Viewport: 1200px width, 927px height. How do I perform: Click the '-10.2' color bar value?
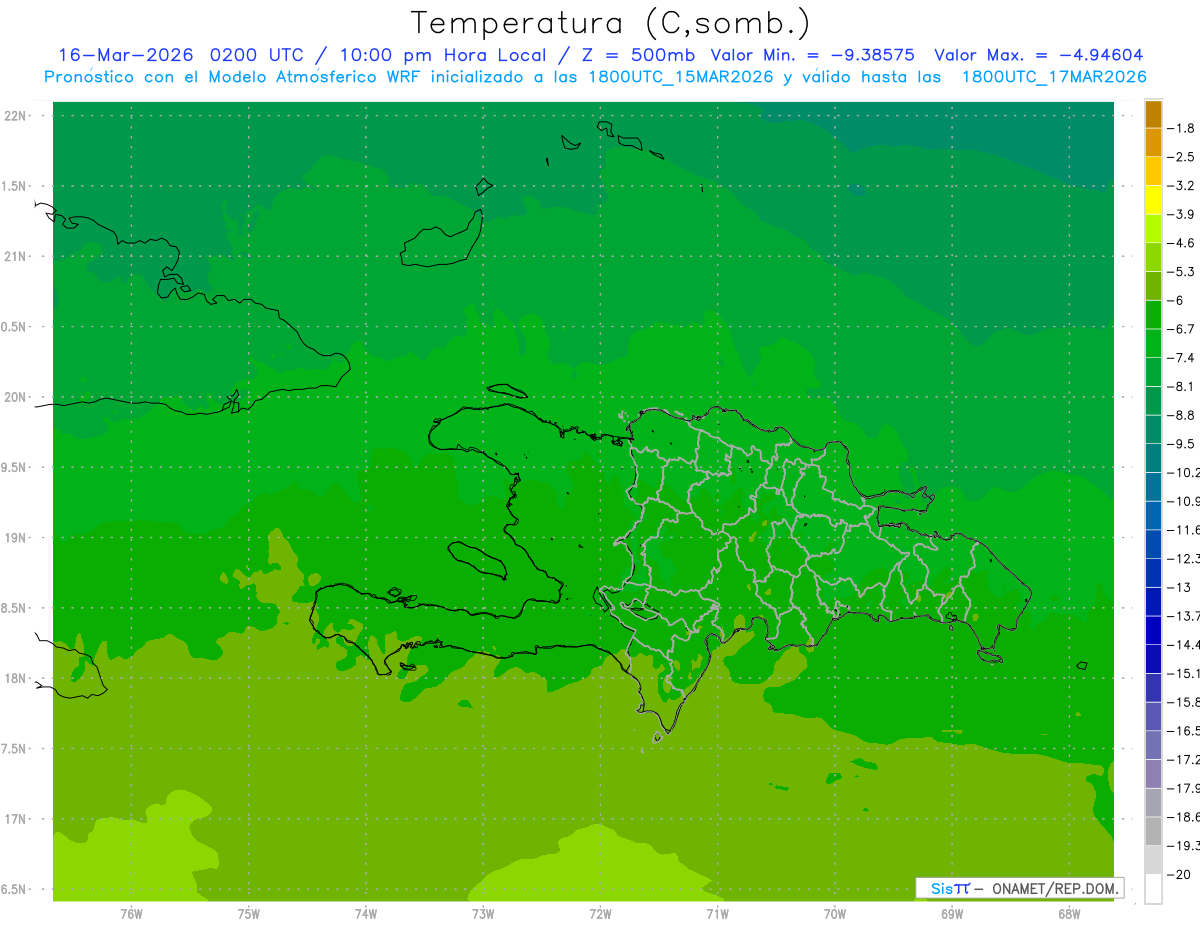click(x=1183, y=472)
